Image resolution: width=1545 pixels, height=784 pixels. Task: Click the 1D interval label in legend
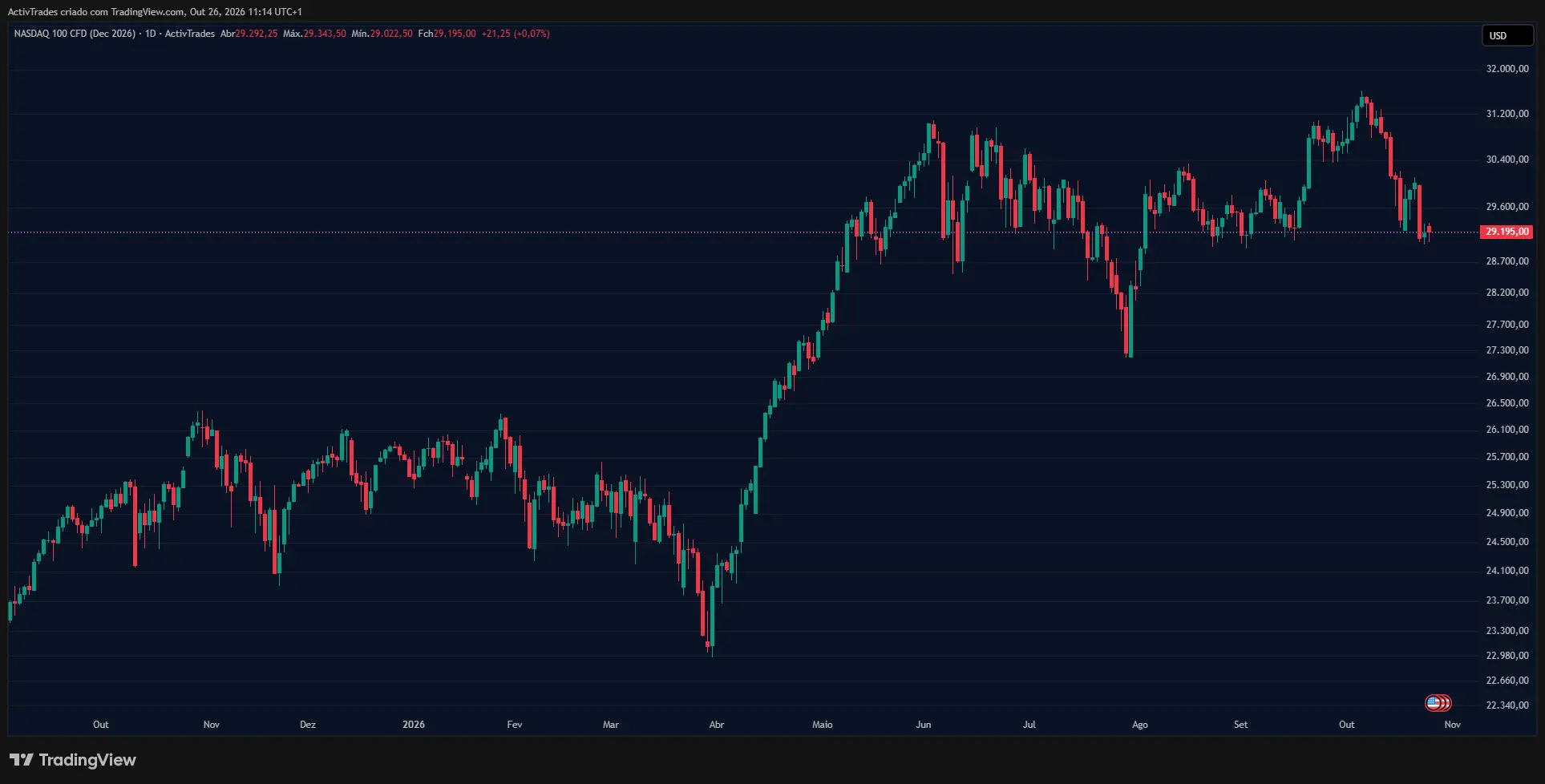(x=150, y=34)
